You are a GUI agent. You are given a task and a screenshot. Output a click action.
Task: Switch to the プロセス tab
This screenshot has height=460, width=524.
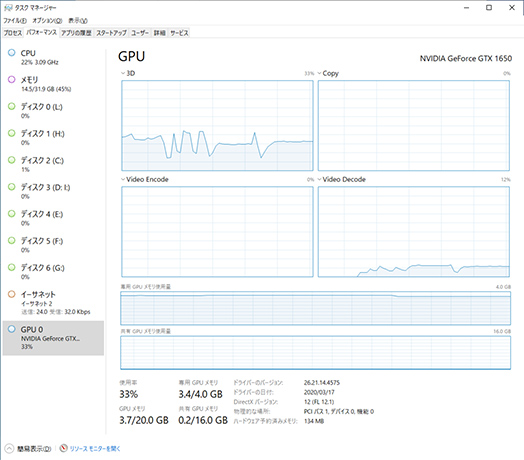13,33
